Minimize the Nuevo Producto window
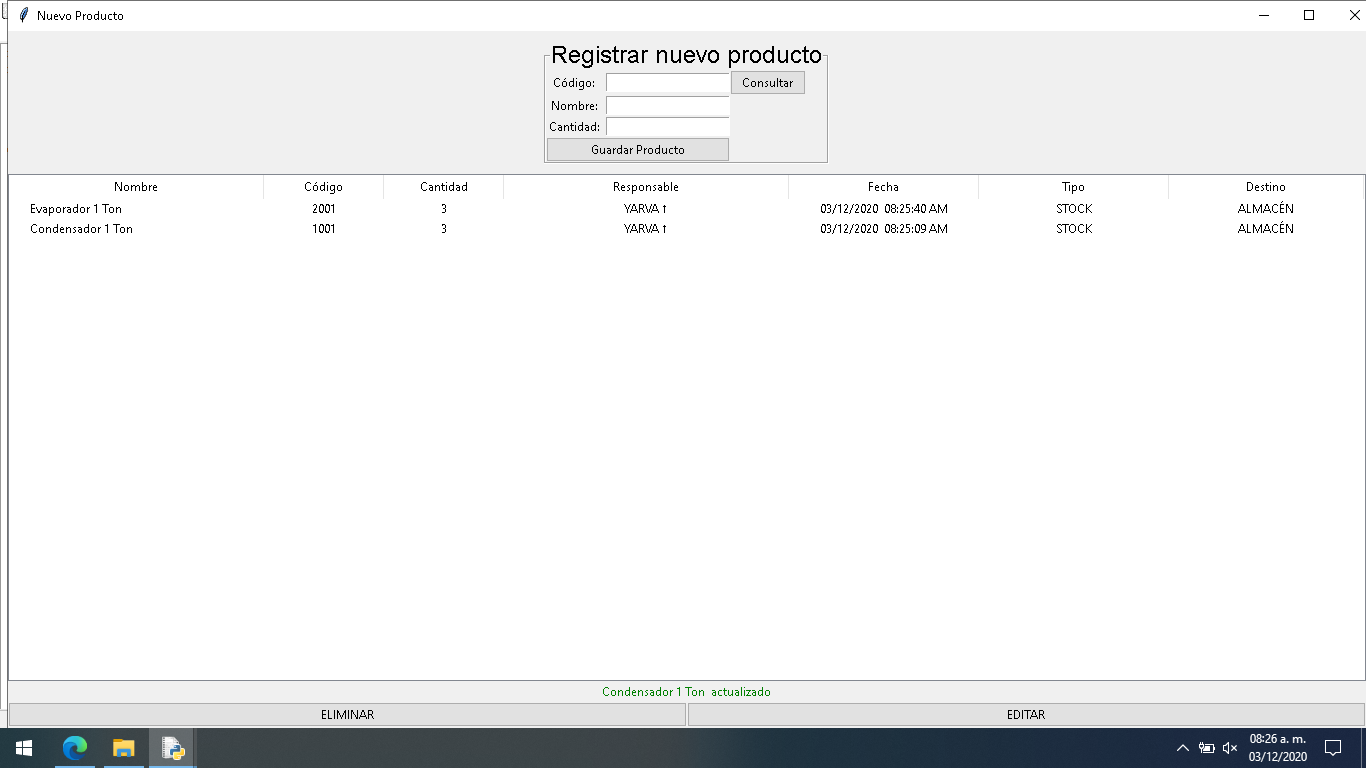 (1264, 15)
